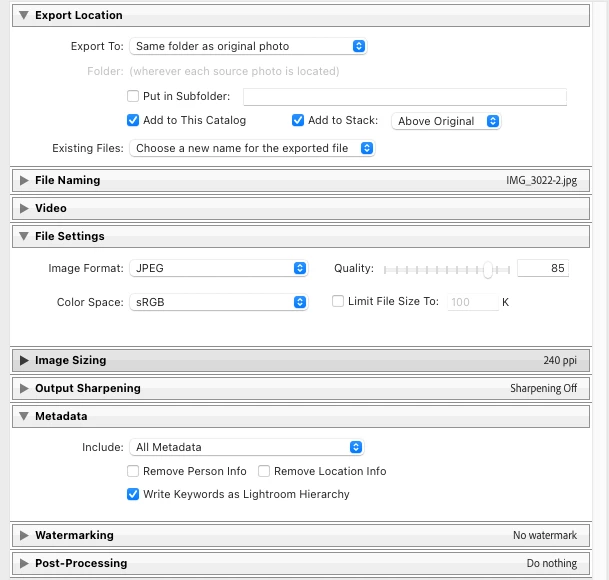Click the 240 ppi summary text
This screenshot has height=580, width=609.
point(560,361)
